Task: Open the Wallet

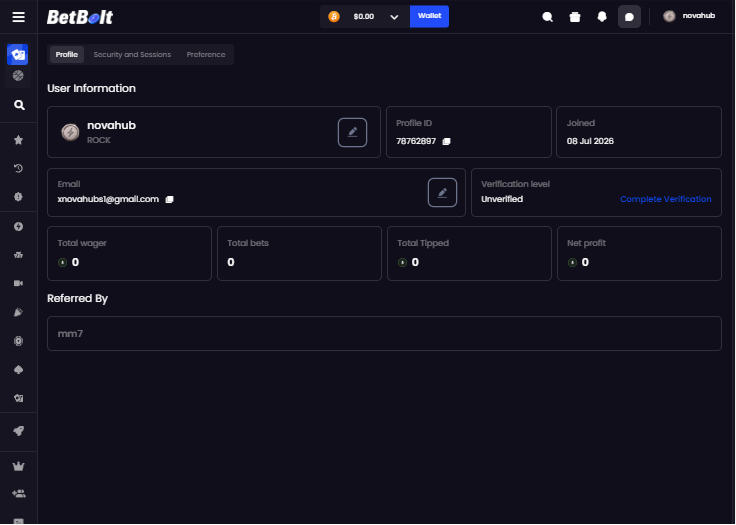Action: 429,16
